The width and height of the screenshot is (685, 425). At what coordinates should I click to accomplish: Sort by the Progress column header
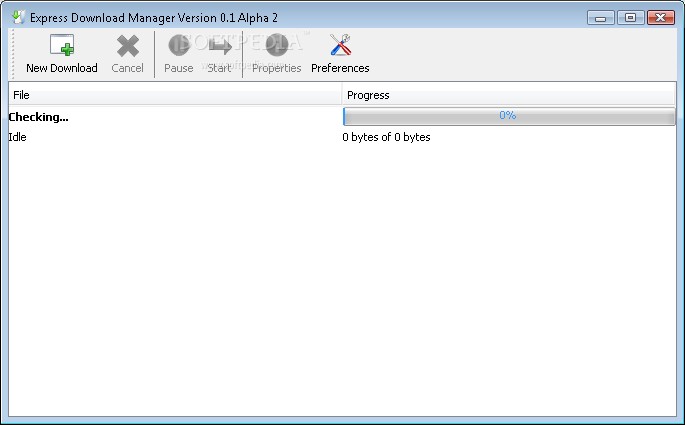[x=509, y=95]
